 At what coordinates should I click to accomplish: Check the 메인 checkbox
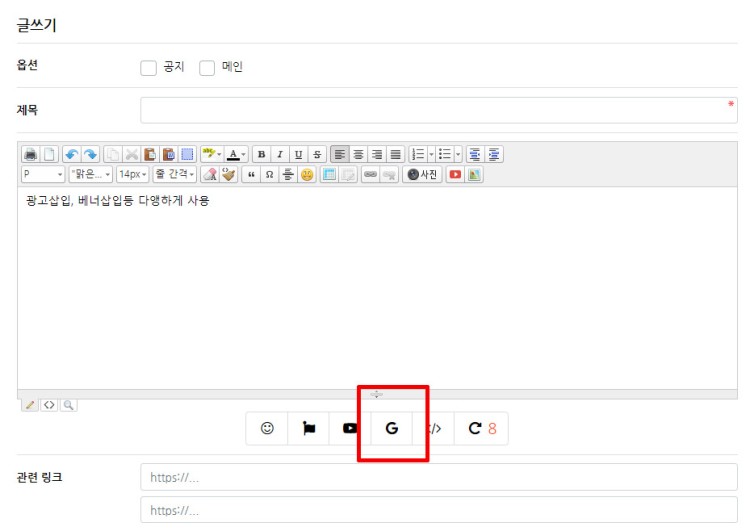(x=208, y=69)
